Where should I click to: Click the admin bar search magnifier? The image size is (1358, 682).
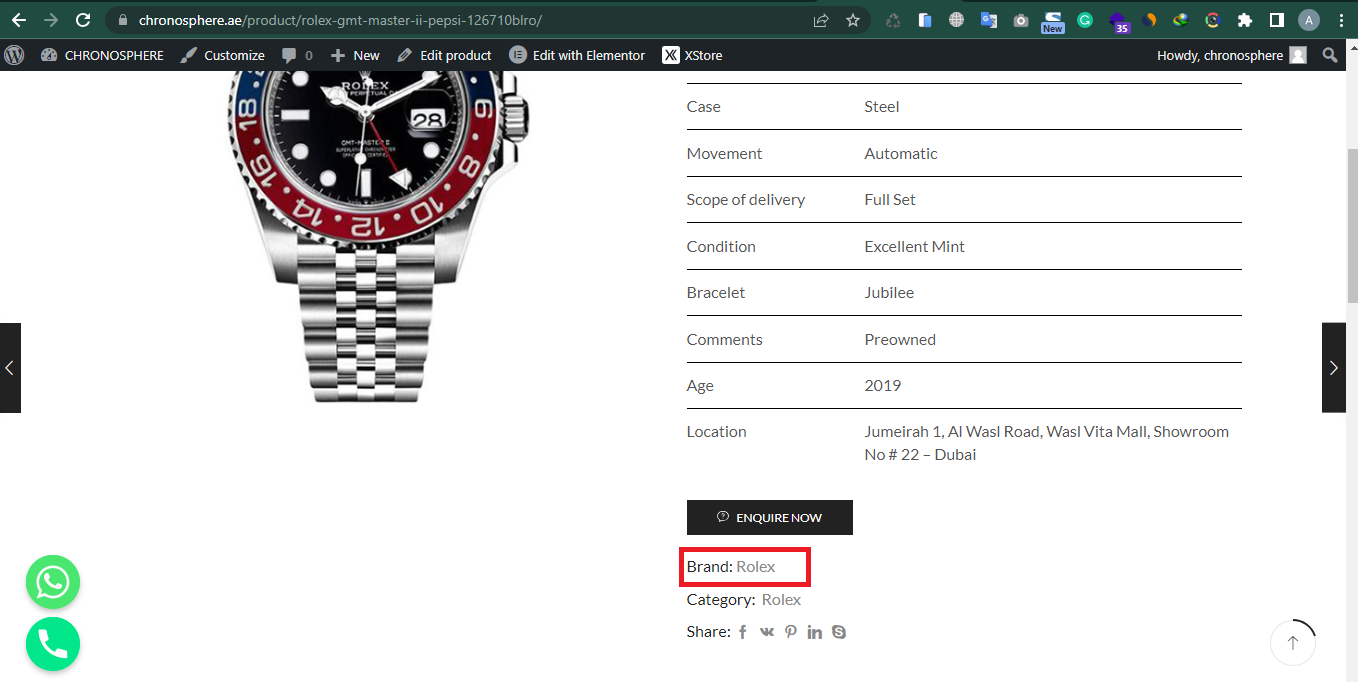[1330, 55]
